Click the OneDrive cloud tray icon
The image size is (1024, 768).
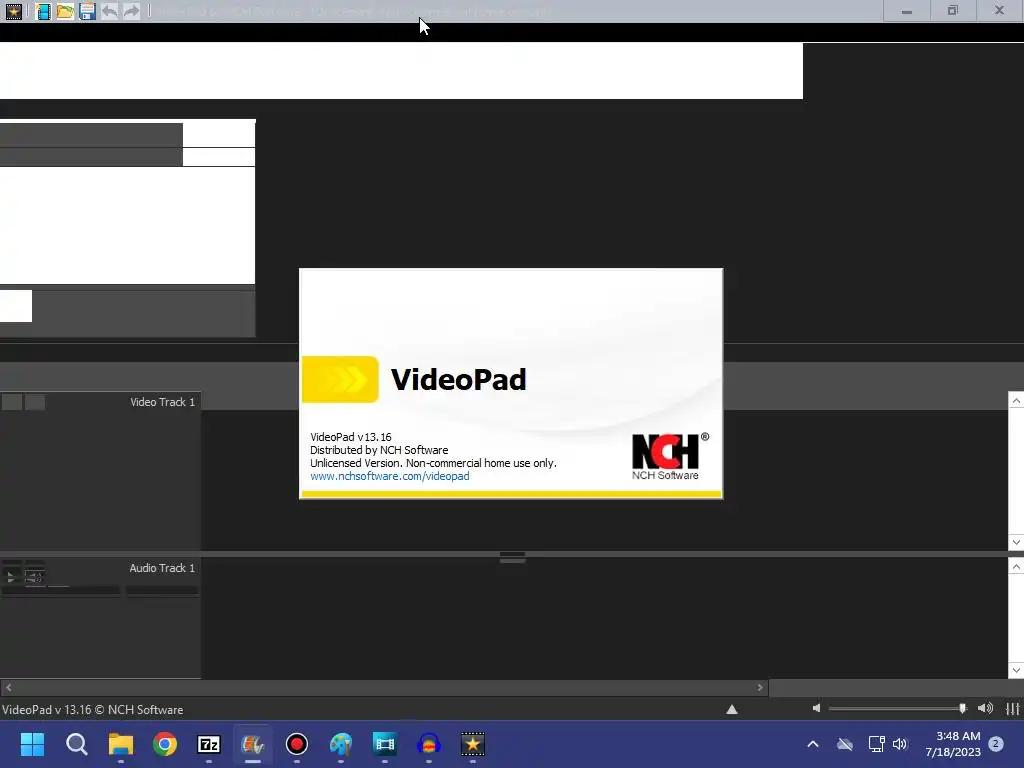[845, 744]
